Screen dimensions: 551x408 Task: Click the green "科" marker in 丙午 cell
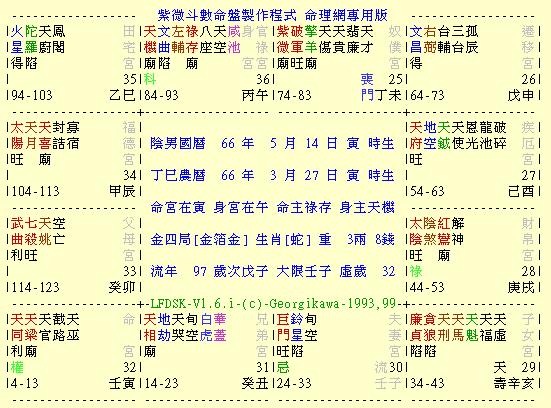click(150, 79)
